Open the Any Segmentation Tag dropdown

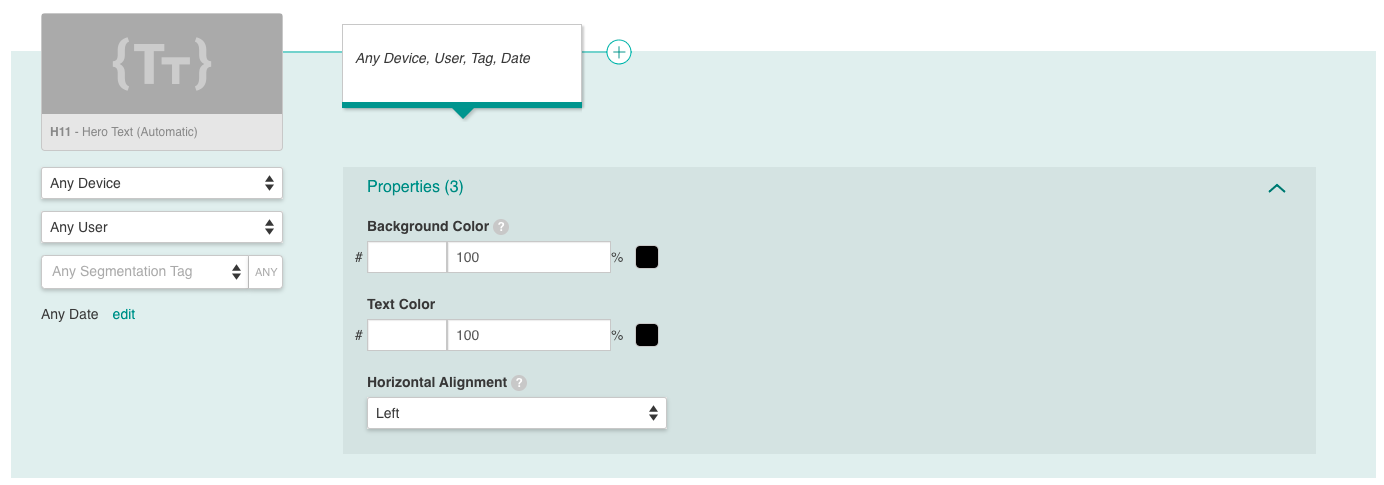145,271
